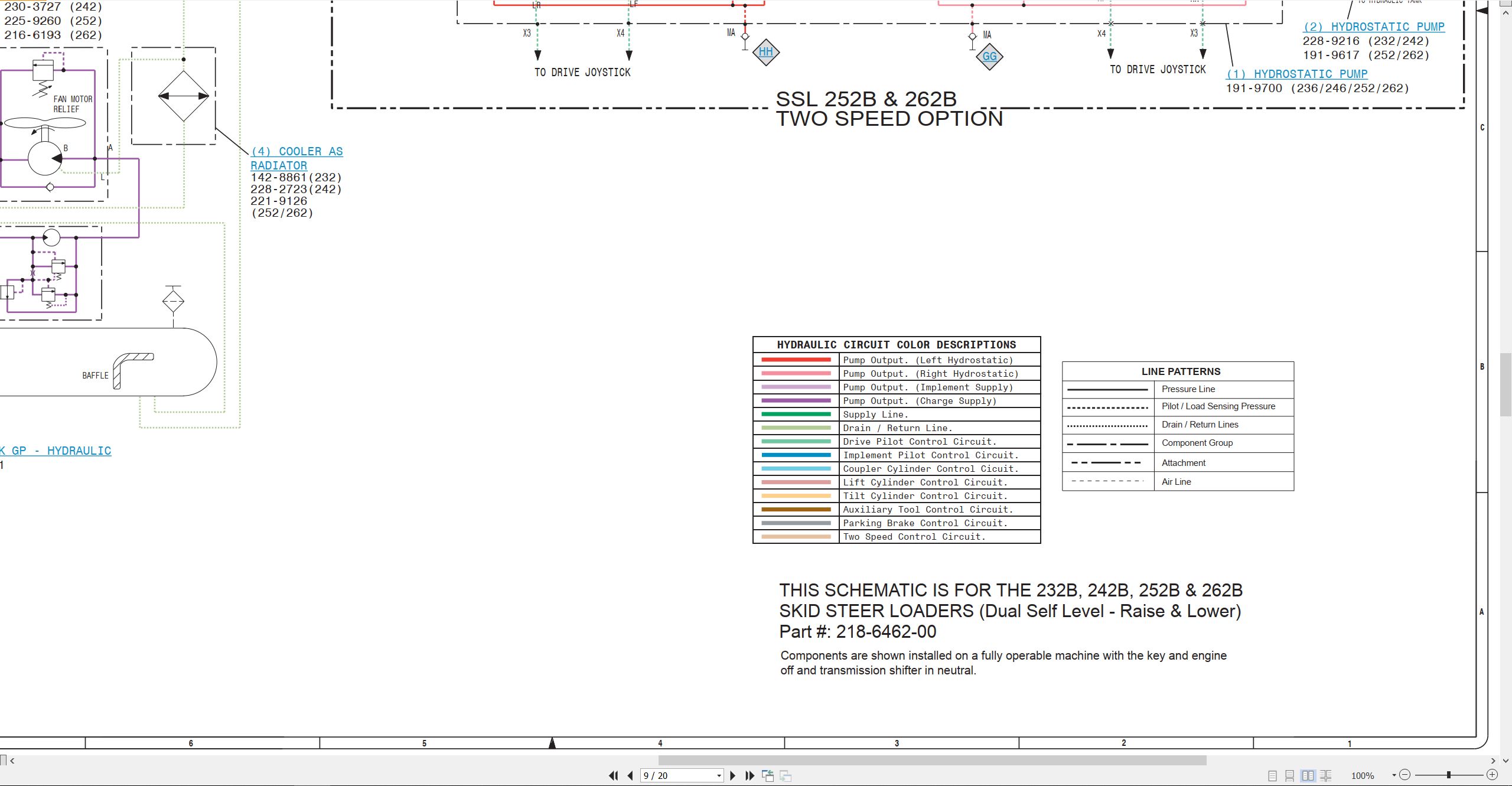Go to the previous page
Image resolution: width=1512 pixels, height=786 pixels.
(x=630, y=775)
